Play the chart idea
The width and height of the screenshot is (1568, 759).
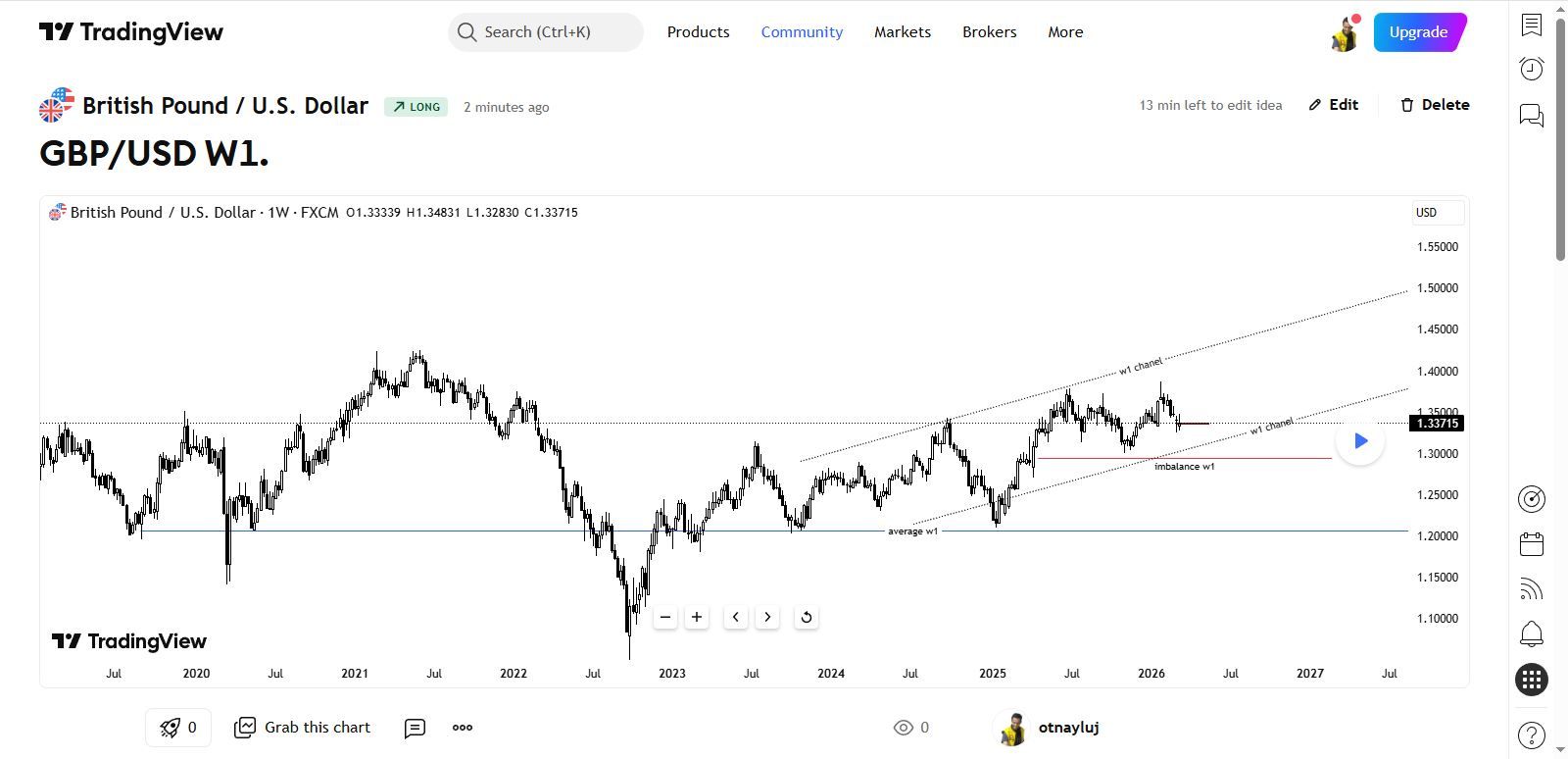[x=1360, y=441]
